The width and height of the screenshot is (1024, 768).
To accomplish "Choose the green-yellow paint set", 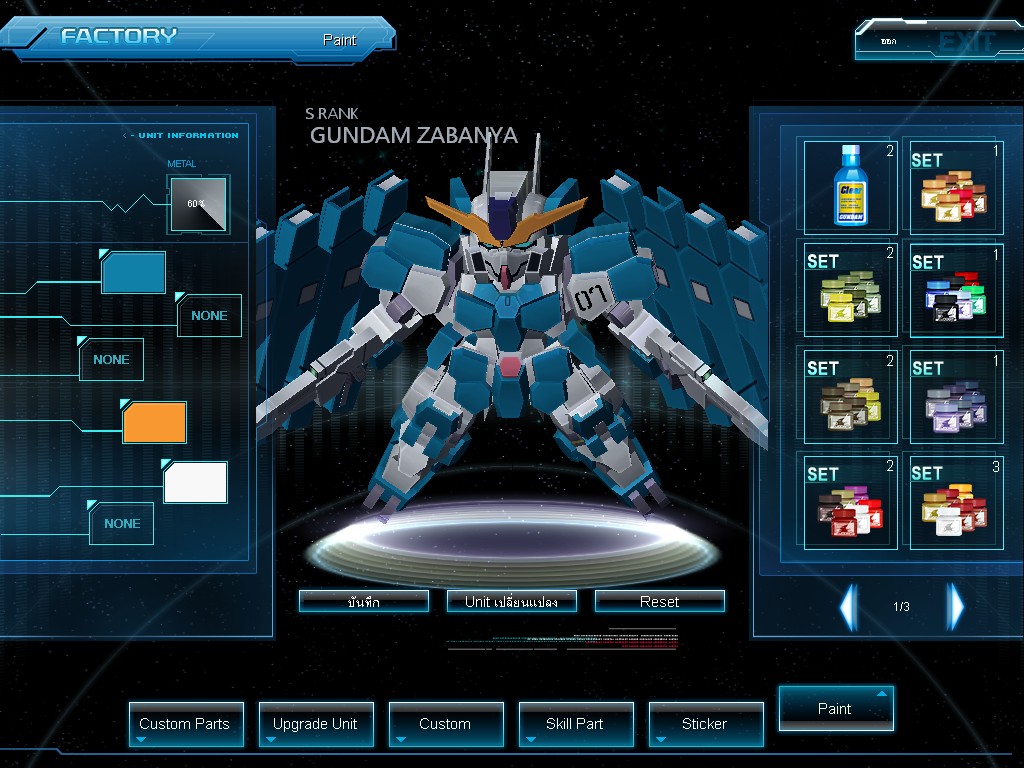I will tap(850, 290).
